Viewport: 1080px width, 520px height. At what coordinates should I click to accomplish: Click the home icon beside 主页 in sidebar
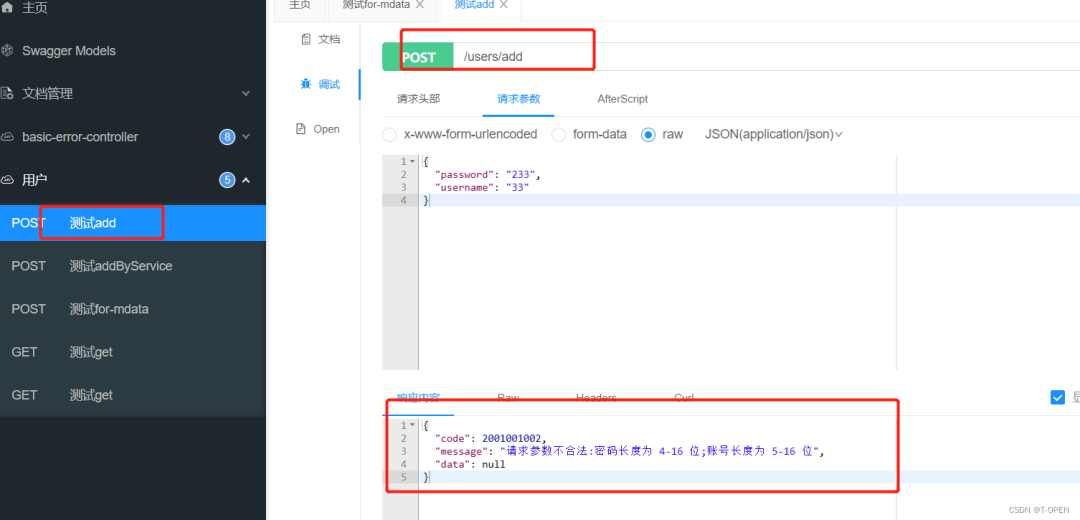[x=7, y=8]
